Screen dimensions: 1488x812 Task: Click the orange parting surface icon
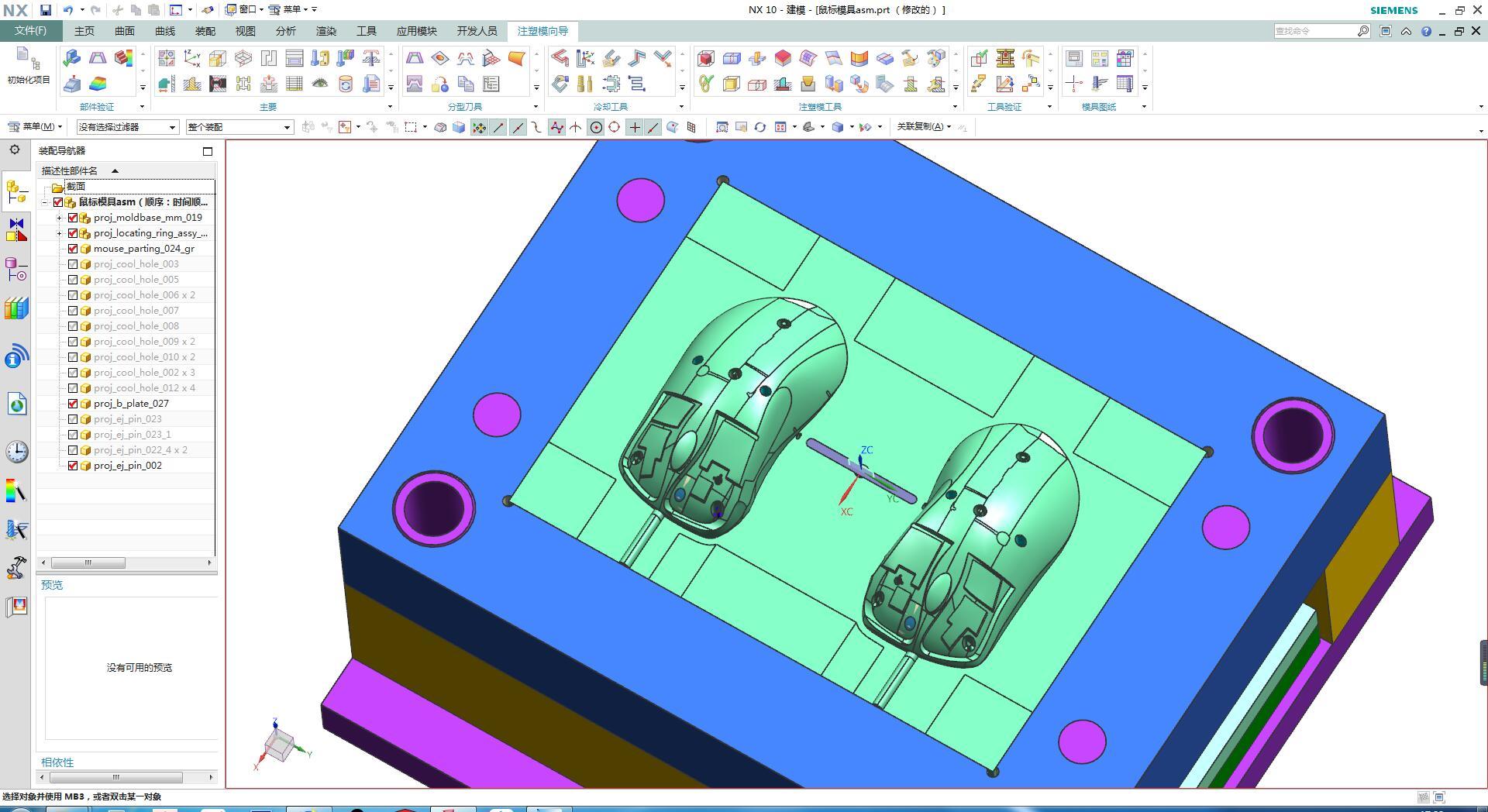coord(517,58)
